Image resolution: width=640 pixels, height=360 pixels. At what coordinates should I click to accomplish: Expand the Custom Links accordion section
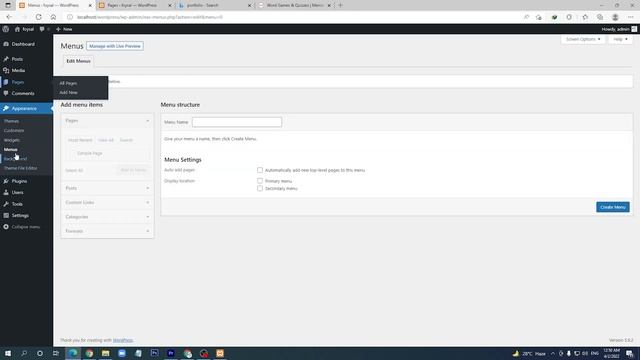(107, 202)
